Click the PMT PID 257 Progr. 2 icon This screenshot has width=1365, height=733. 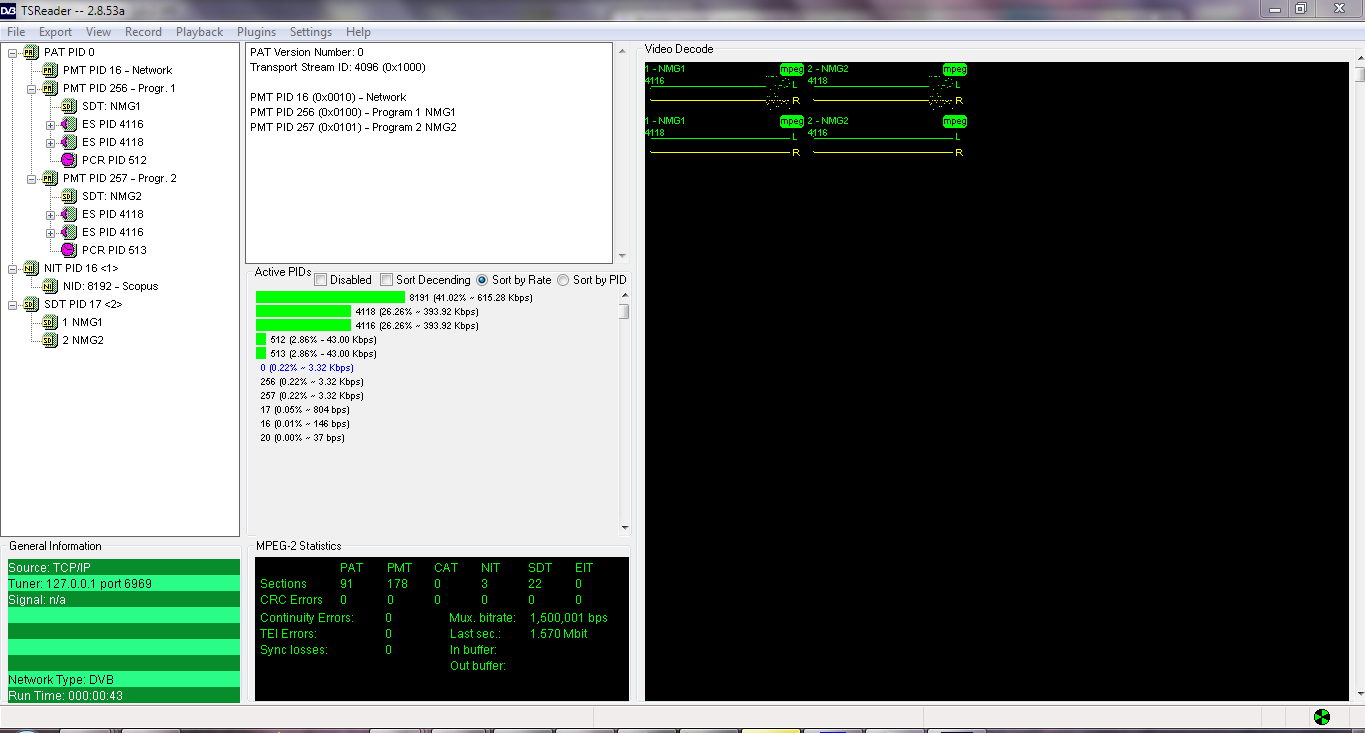(x=49, y=178)
